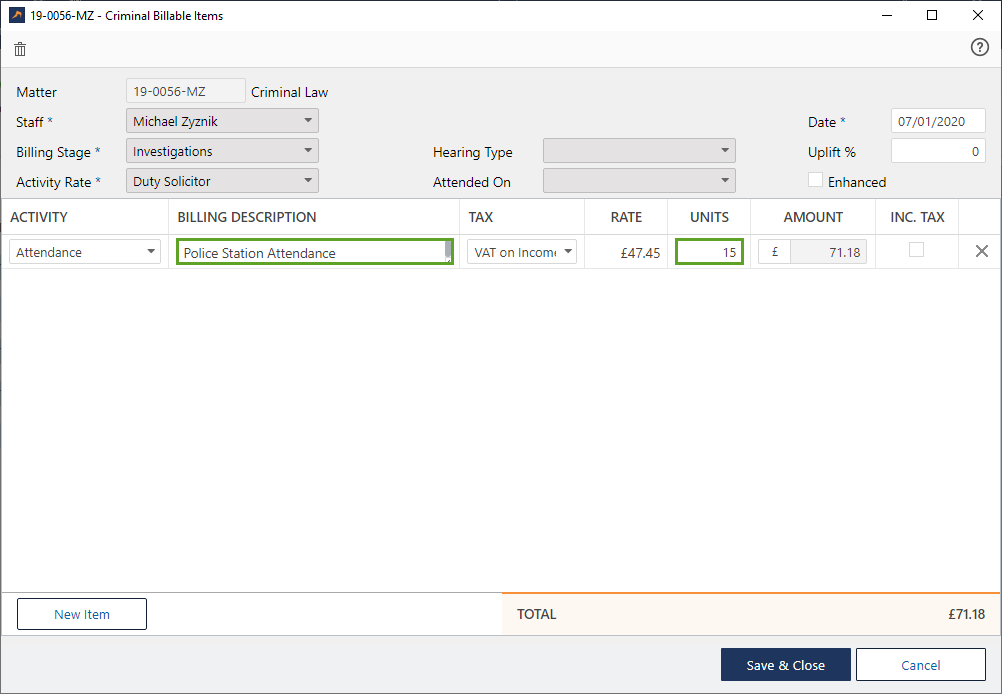The image size is (1002, 694).
Task: Open the Attended On dropdown
Action: pos(639,181)
